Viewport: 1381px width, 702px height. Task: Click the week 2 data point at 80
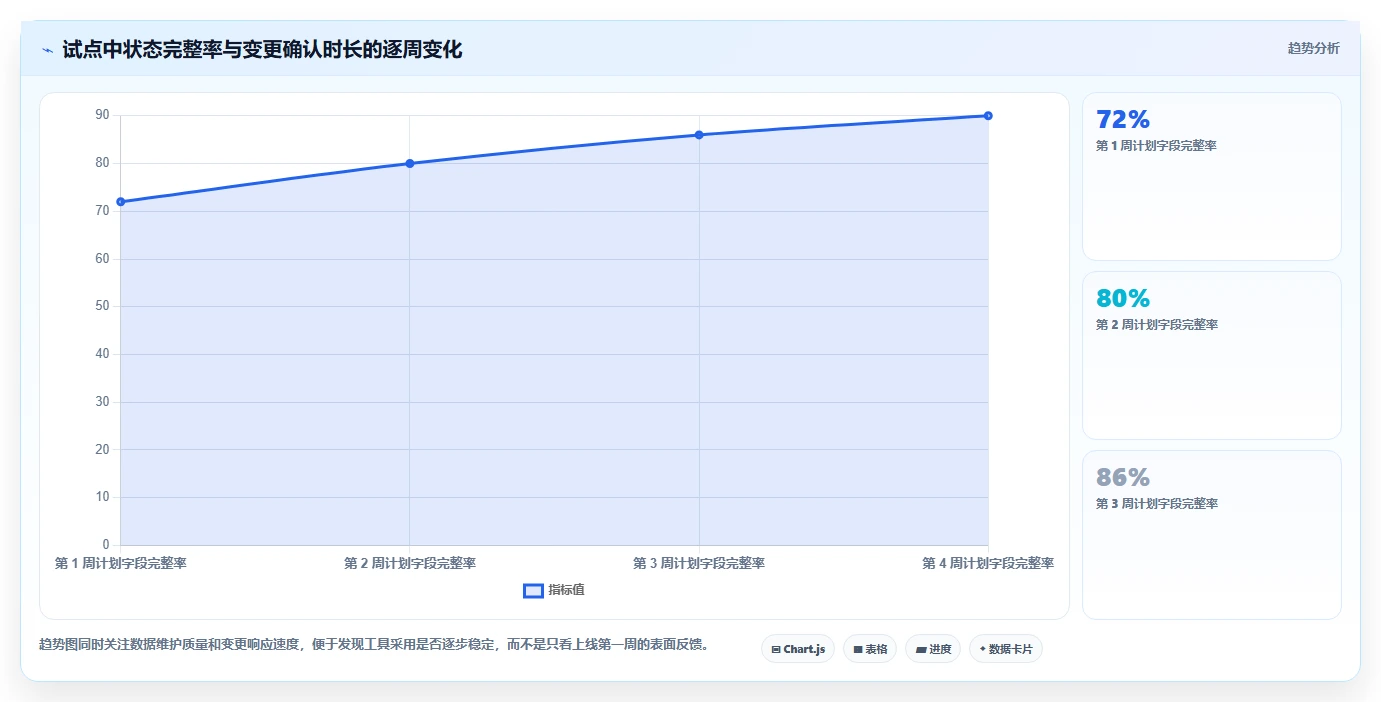pos(410,163)
